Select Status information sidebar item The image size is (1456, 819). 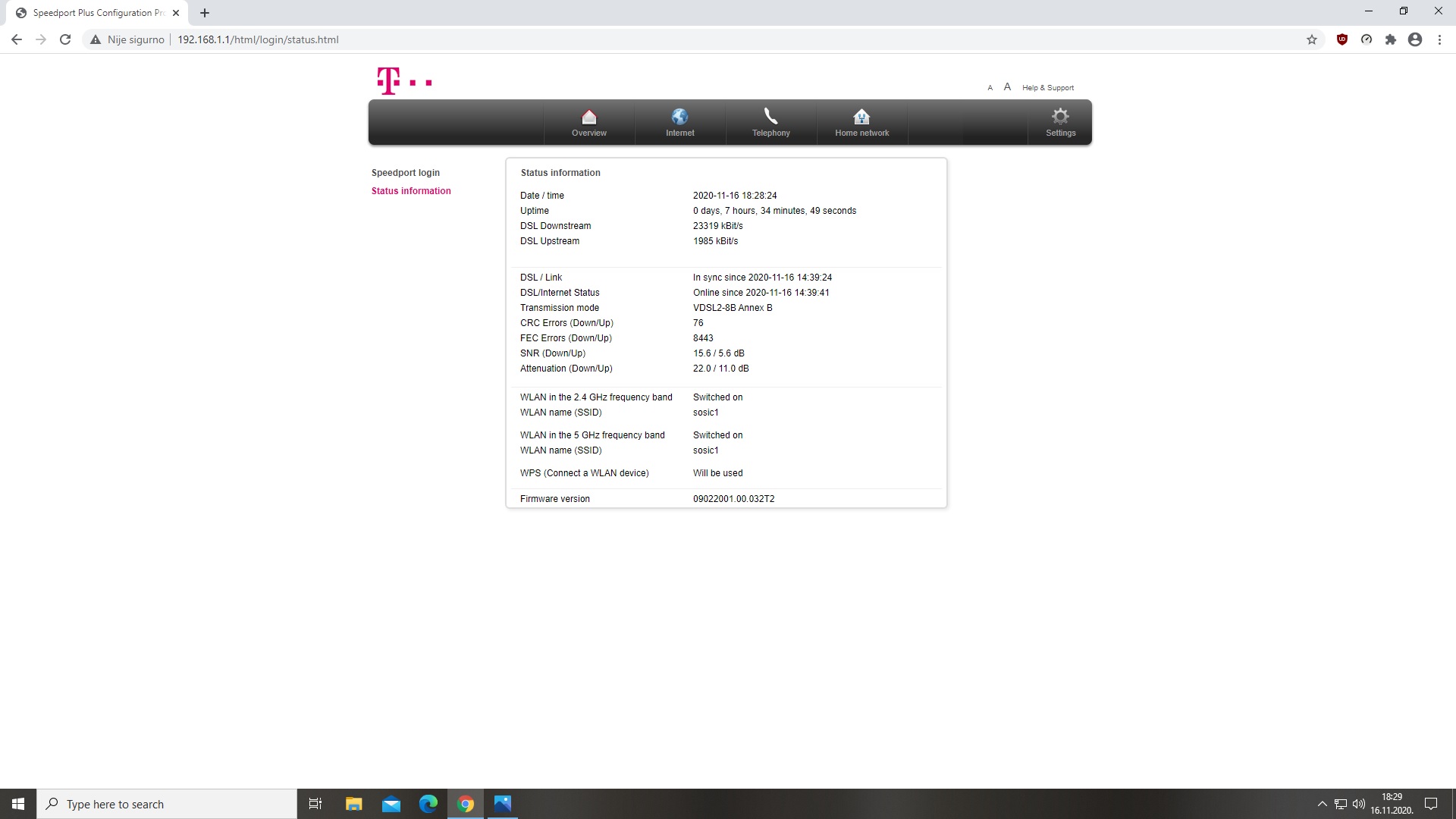(411, 191)
